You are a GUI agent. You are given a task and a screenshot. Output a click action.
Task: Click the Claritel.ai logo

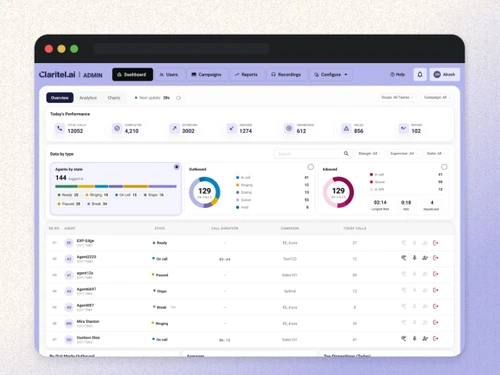point(57,74)
